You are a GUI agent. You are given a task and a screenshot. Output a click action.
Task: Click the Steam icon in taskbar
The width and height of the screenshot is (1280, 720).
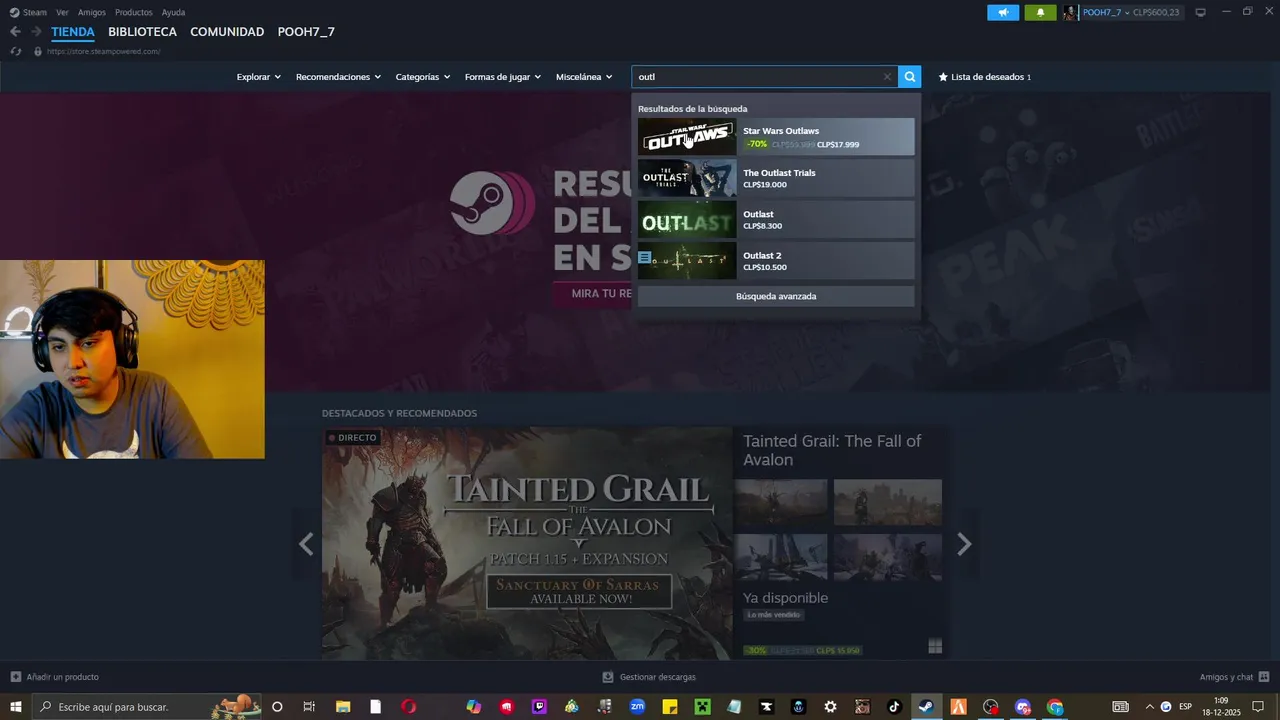pyautogui.click(x=926, y=707)
